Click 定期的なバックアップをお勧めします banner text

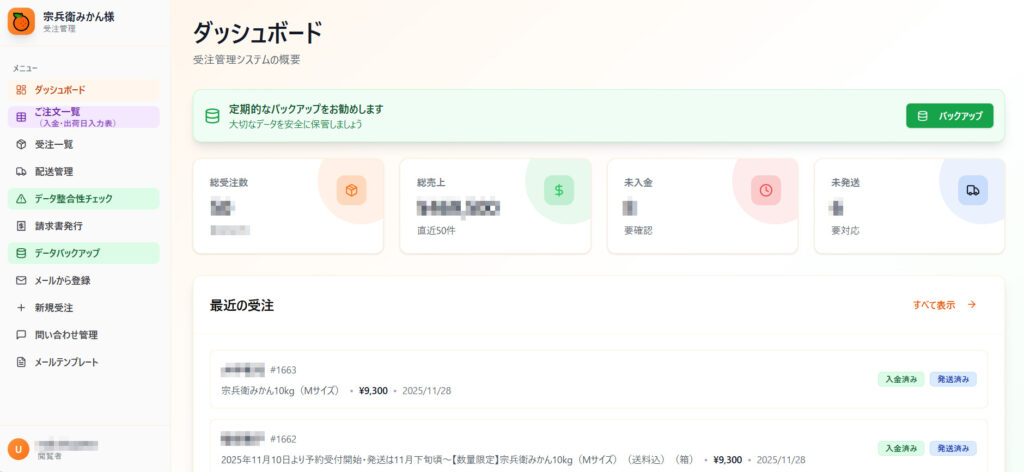(x=306, y=109)
